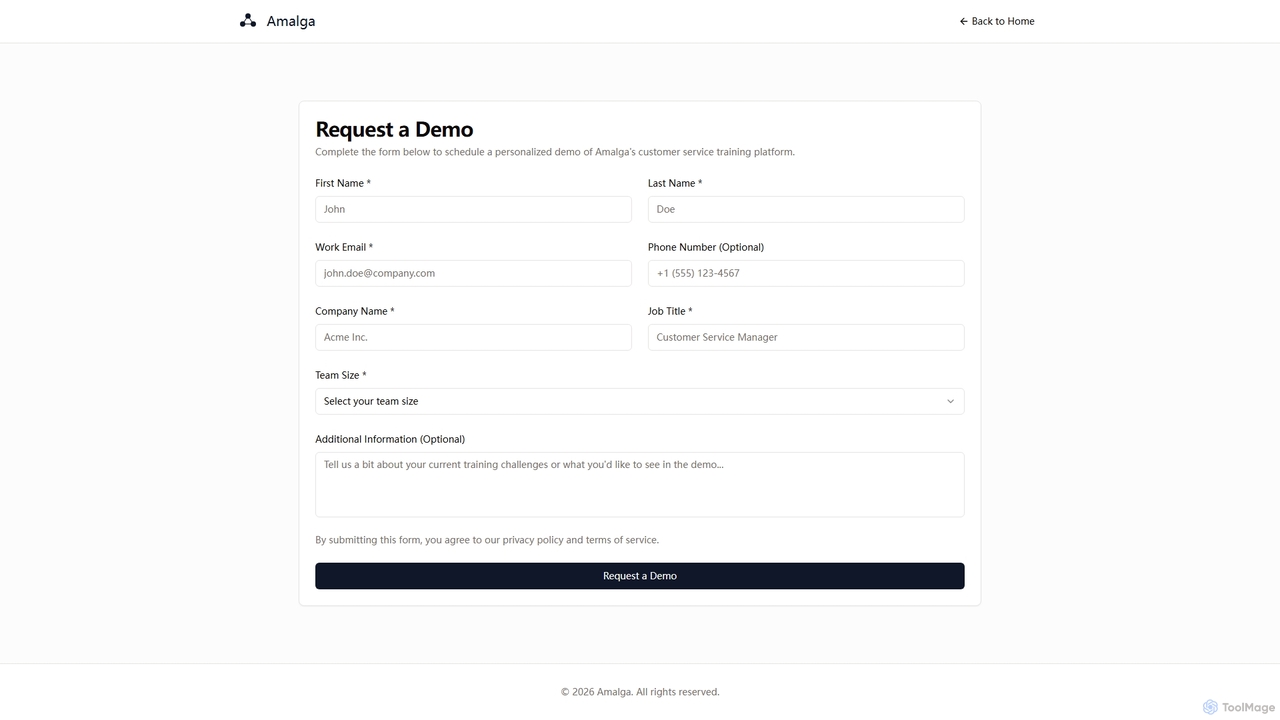Click the Company Name label
The width and height of the screenshot is (1280, 720).
point(355,311)
